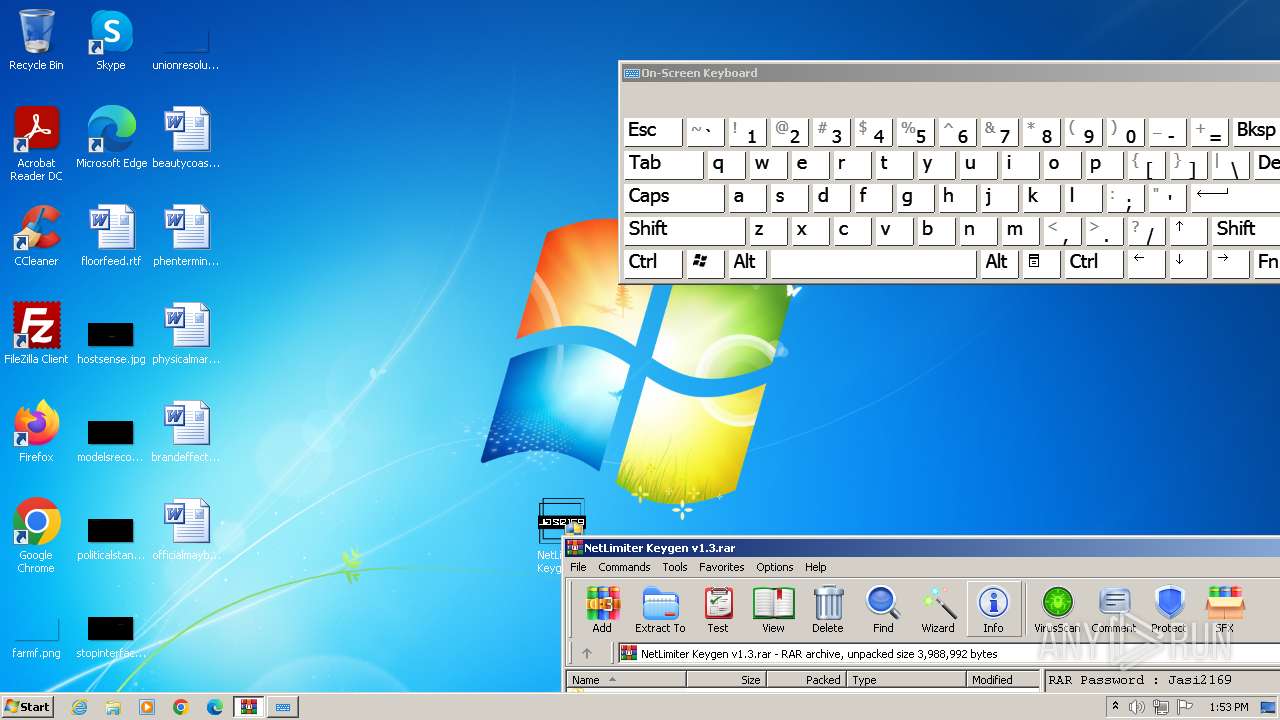
Task: Toggle the right Alt key
Action: [999, 263]
